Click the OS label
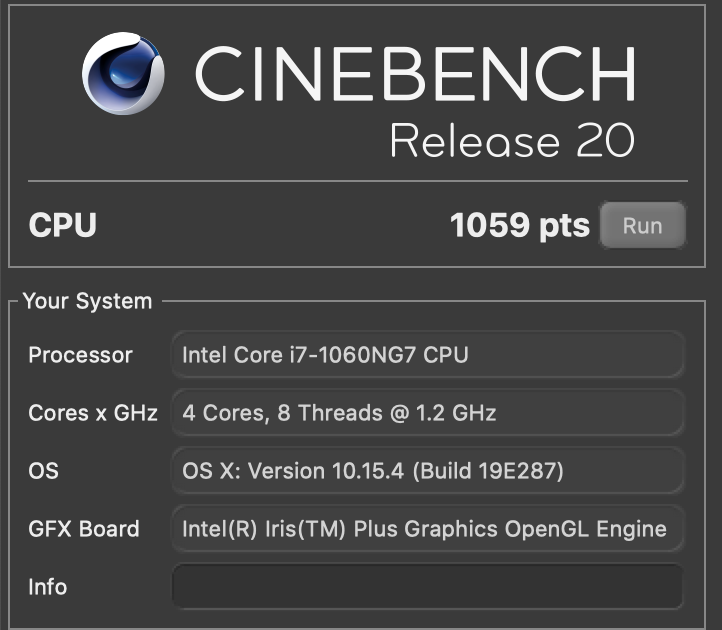This screenshot has width=722, height=630. click(44, 471)
